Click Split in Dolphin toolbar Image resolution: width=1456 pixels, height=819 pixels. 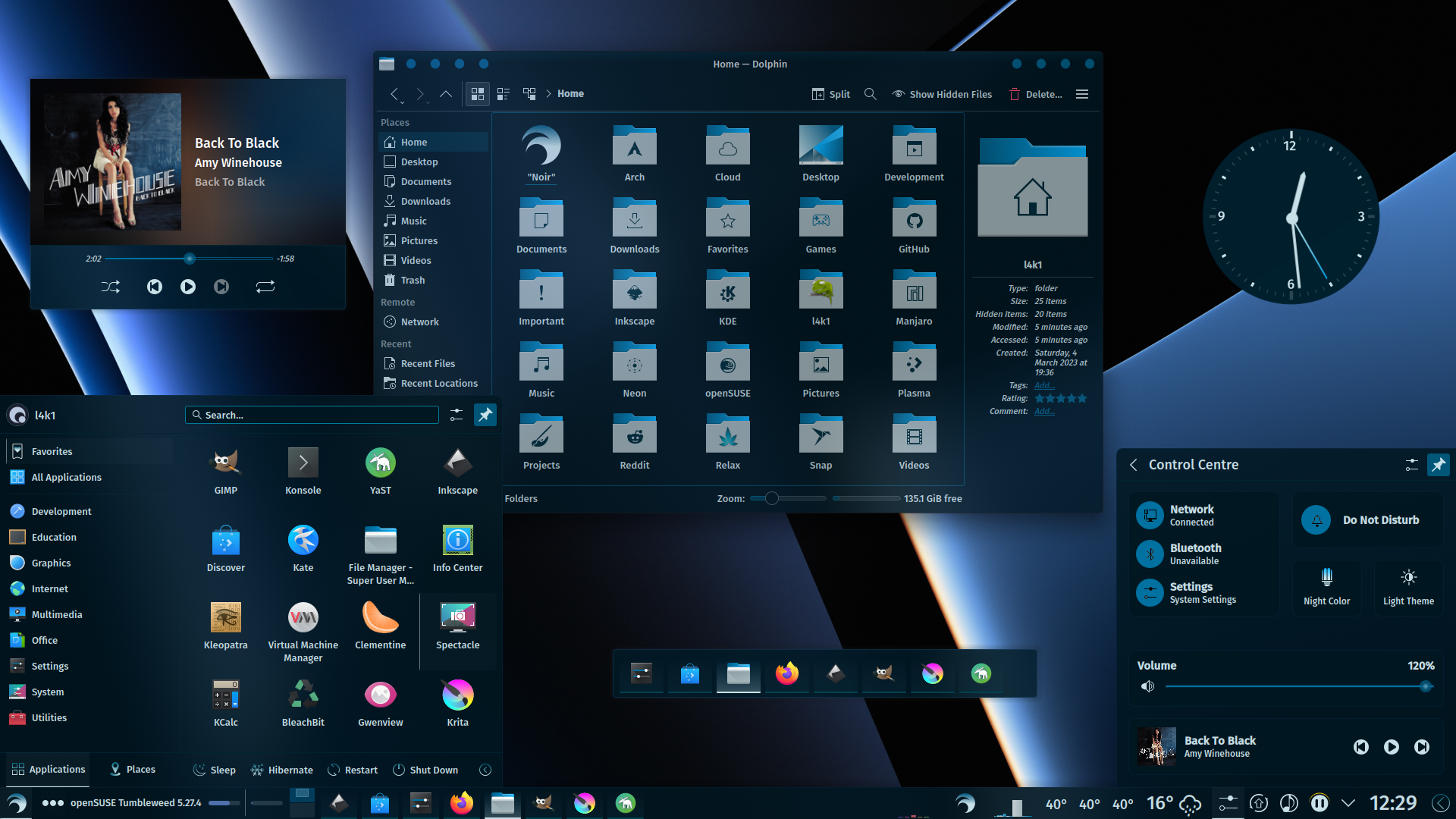pyautogui.click(x=830, y=94)
